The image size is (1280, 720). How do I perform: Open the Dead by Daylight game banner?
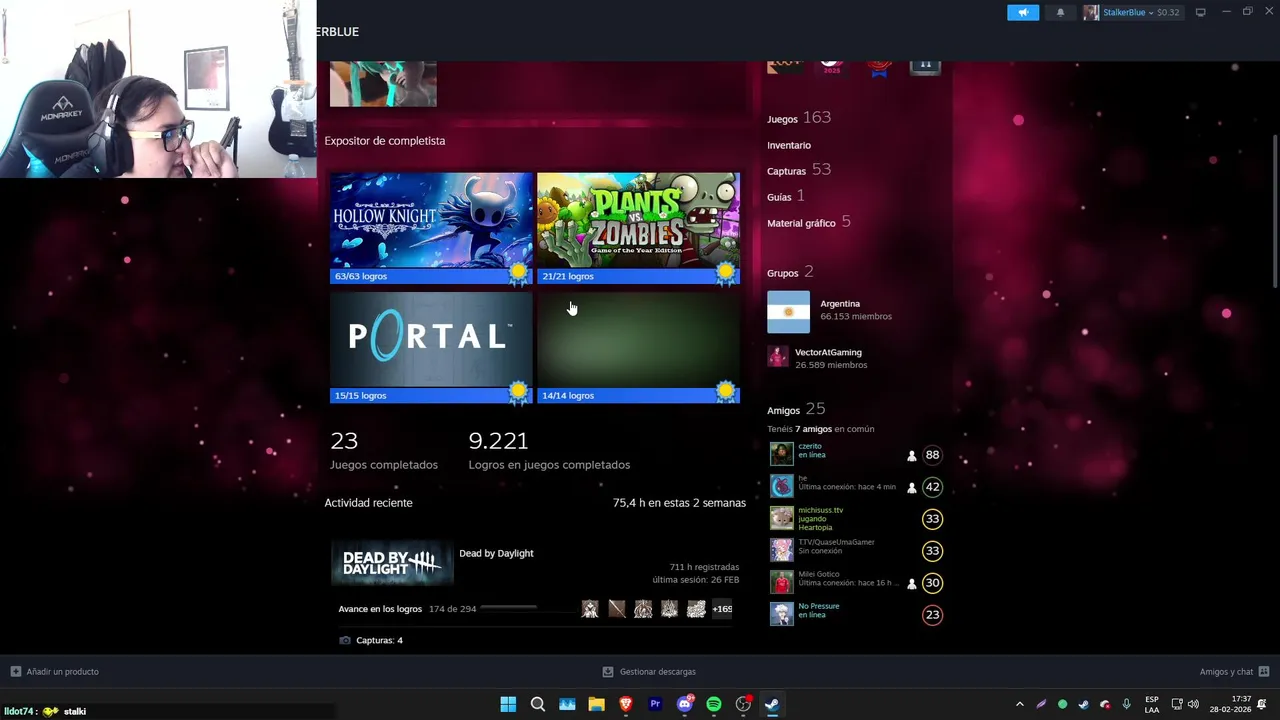tap(392, 564)
